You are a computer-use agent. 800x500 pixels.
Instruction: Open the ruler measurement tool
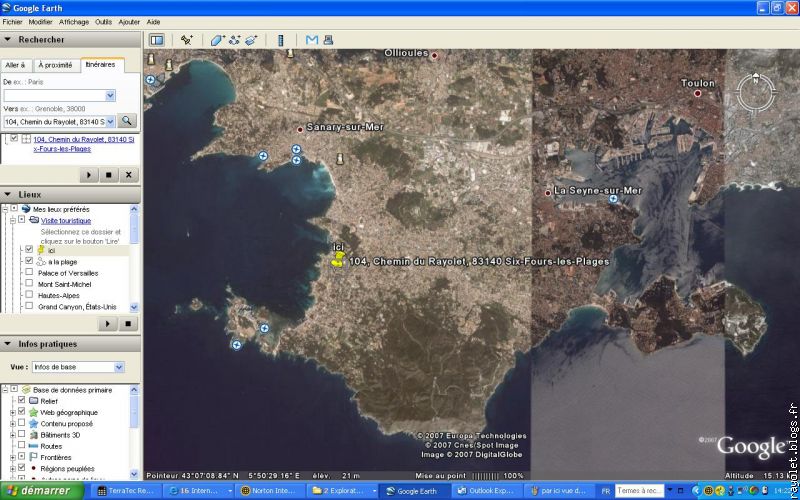coord(280,40)
